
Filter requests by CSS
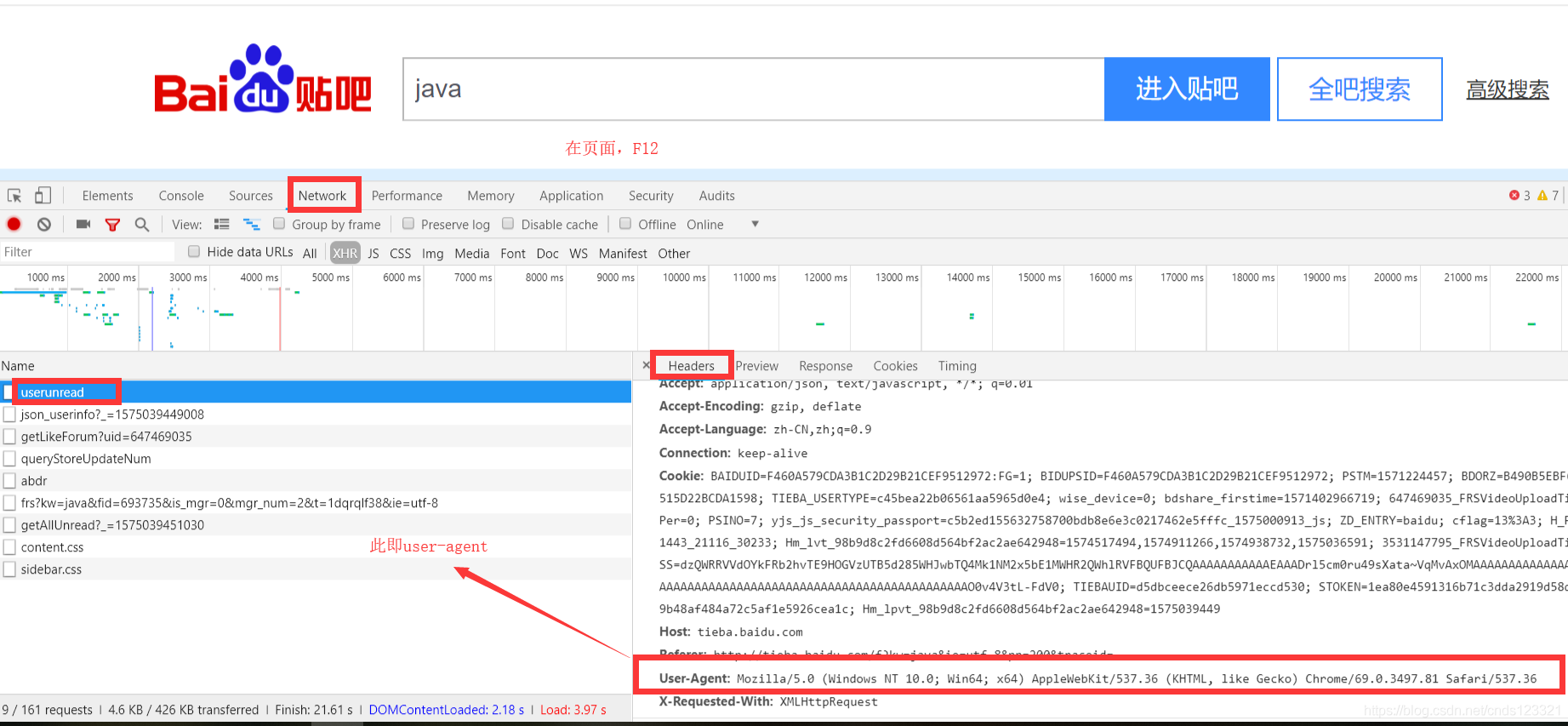click(401, 254)
